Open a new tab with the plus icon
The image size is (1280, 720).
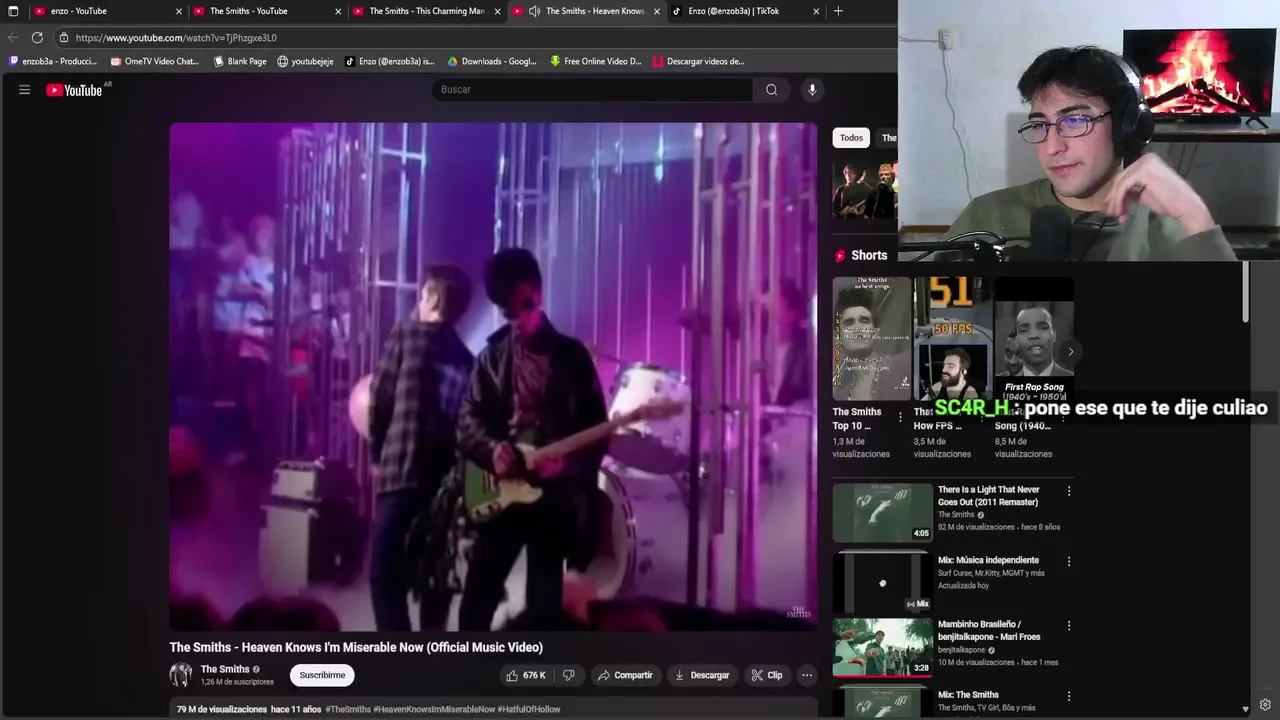coord(838,11)
